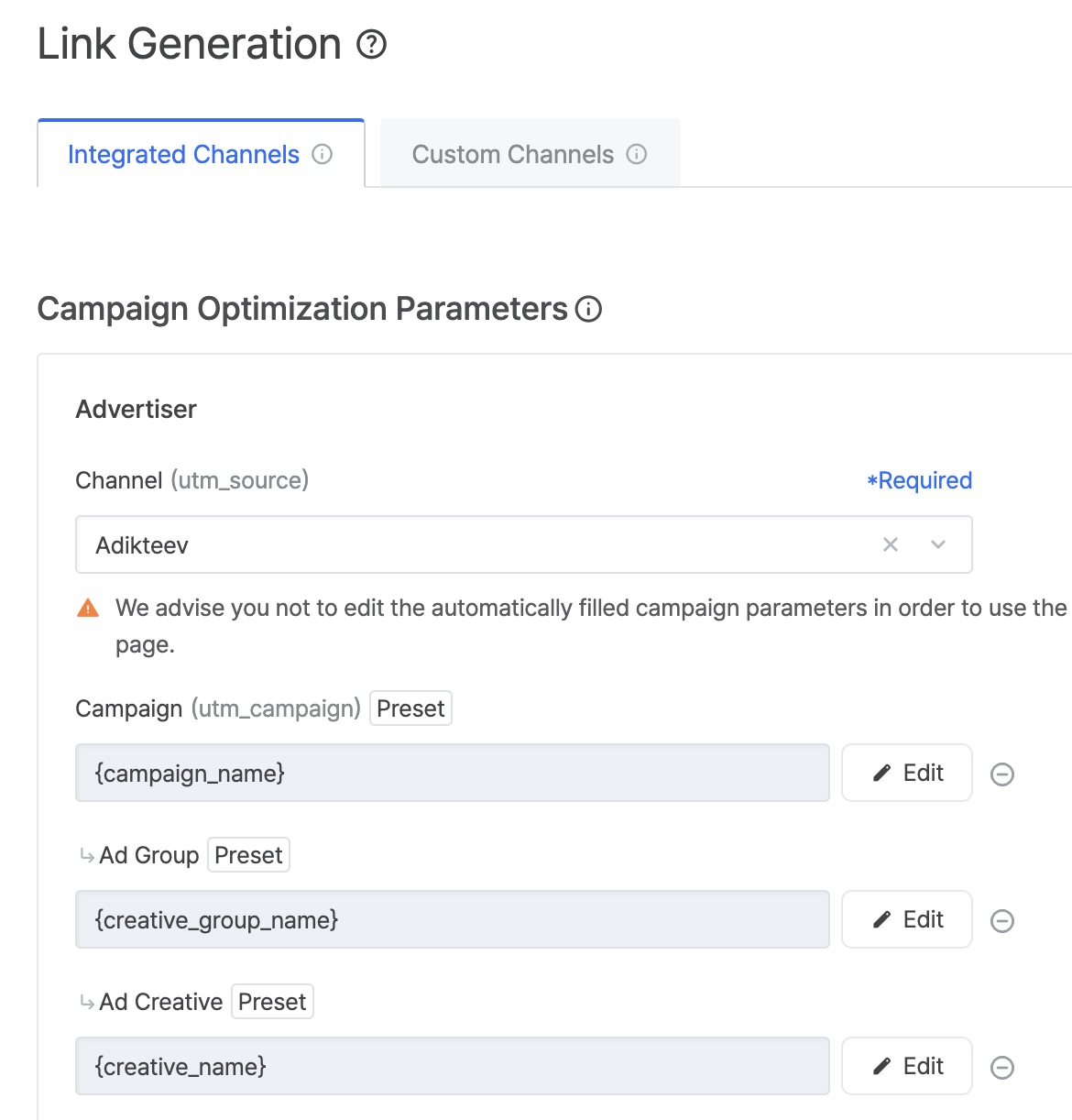
Task: Remove the Ad Creative parameter row
Action: tap(1002, 1068)
